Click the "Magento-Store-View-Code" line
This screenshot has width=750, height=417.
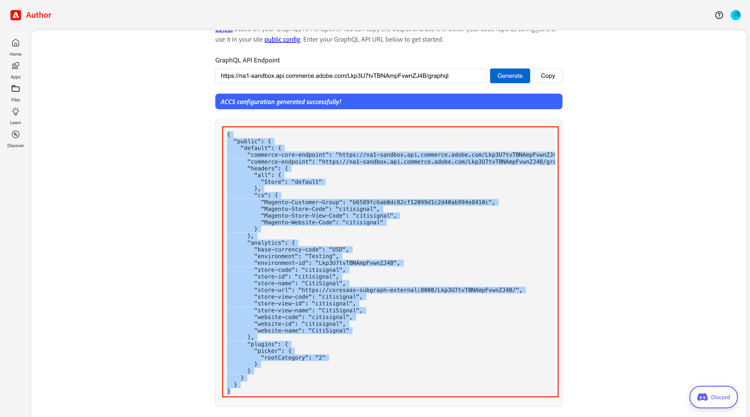click(x=330, y=216)
